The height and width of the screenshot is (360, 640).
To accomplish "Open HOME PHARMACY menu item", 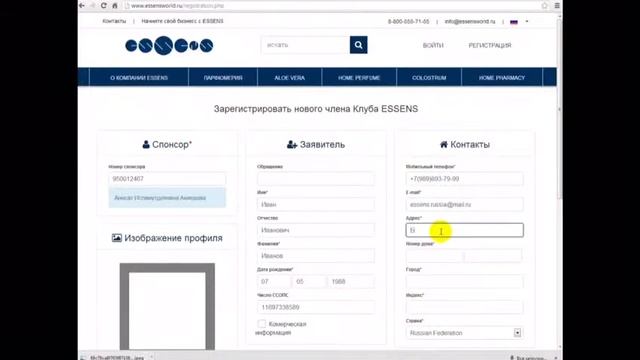I will (502, 78).
